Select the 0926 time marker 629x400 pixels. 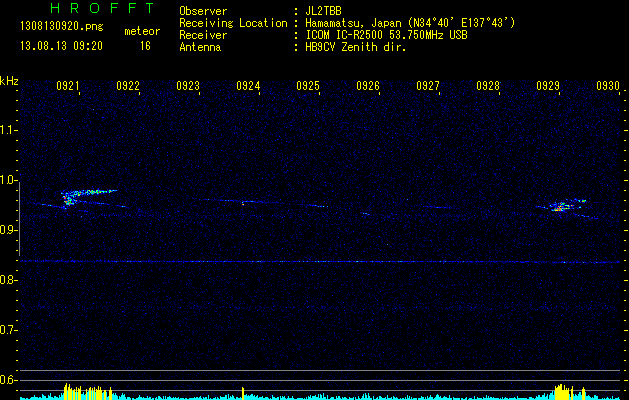coord(368,86)
